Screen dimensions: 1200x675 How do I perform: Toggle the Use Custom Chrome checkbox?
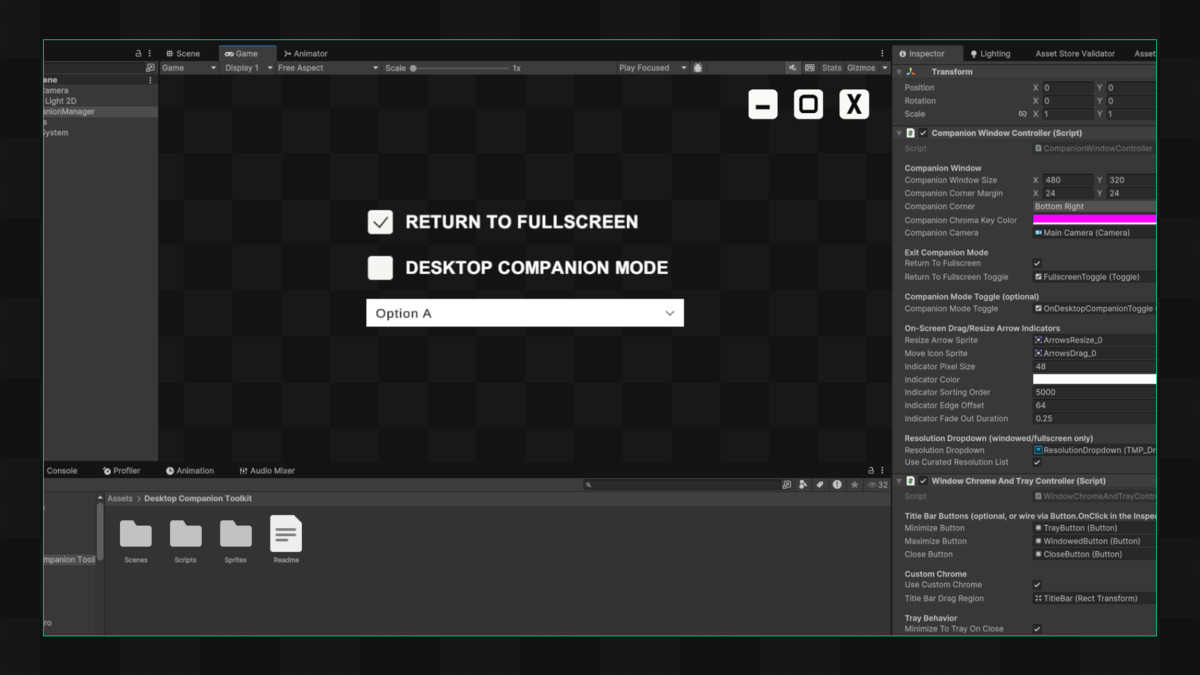pos(1037,585)
